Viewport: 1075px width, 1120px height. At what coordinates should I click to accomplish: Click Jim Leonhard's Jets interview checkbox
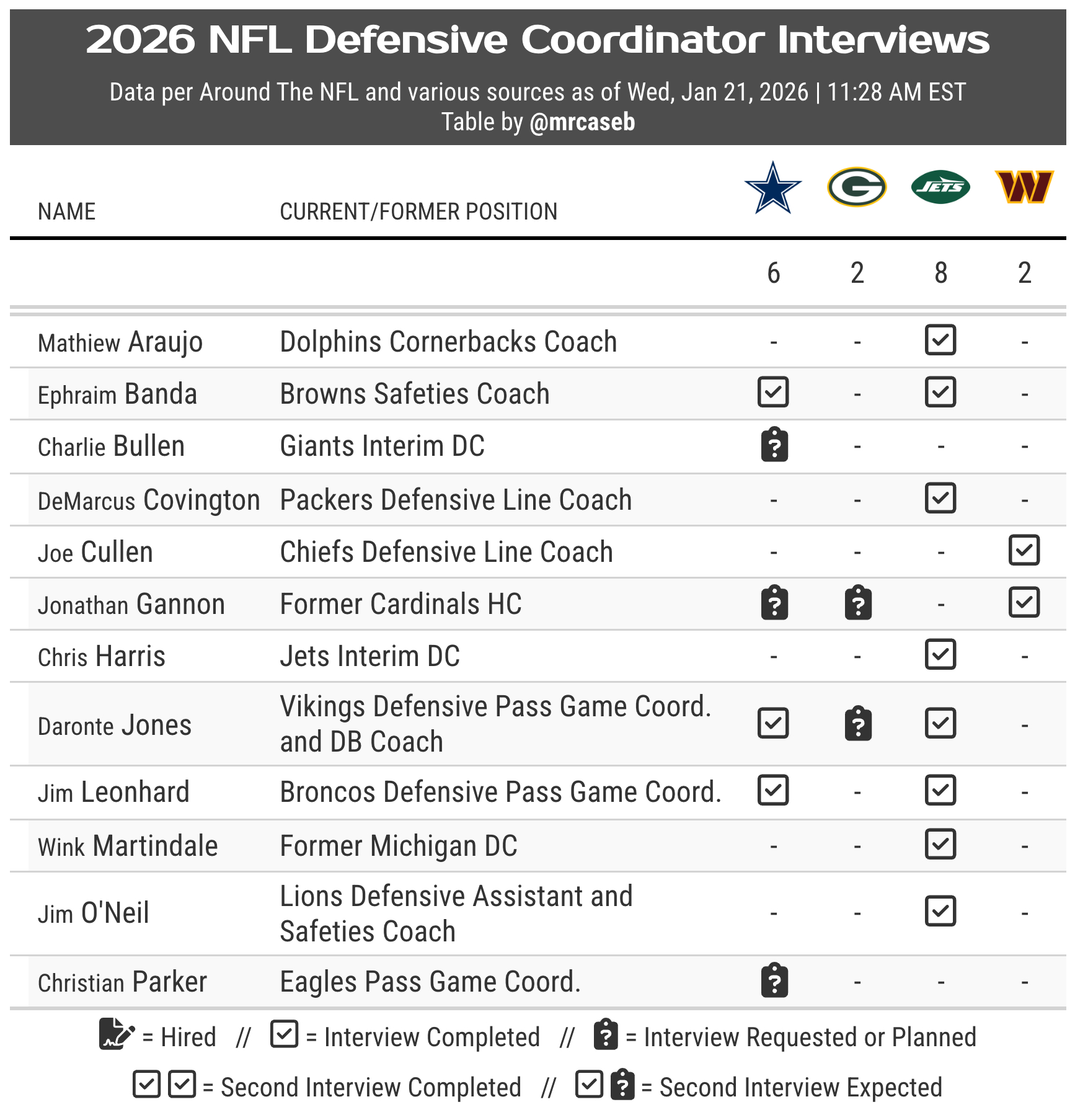click(940, 791)
